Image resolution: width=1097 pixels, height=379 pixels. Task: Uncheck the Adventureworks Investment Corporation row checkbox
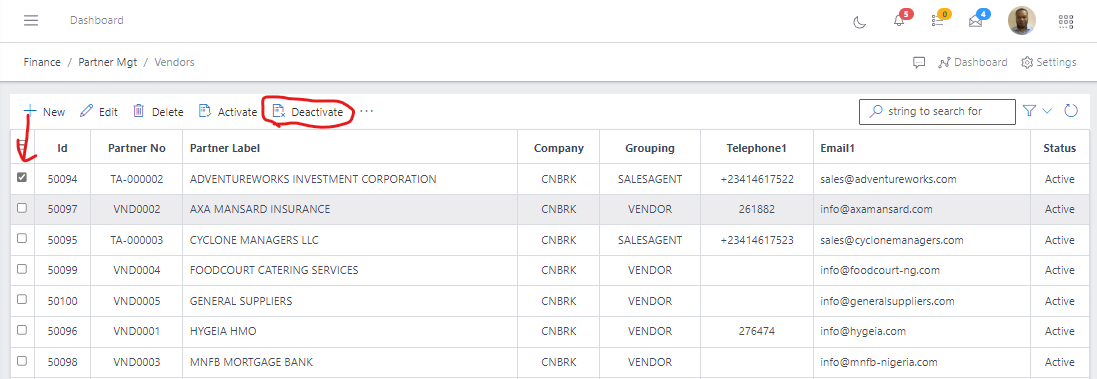(22, 178)
